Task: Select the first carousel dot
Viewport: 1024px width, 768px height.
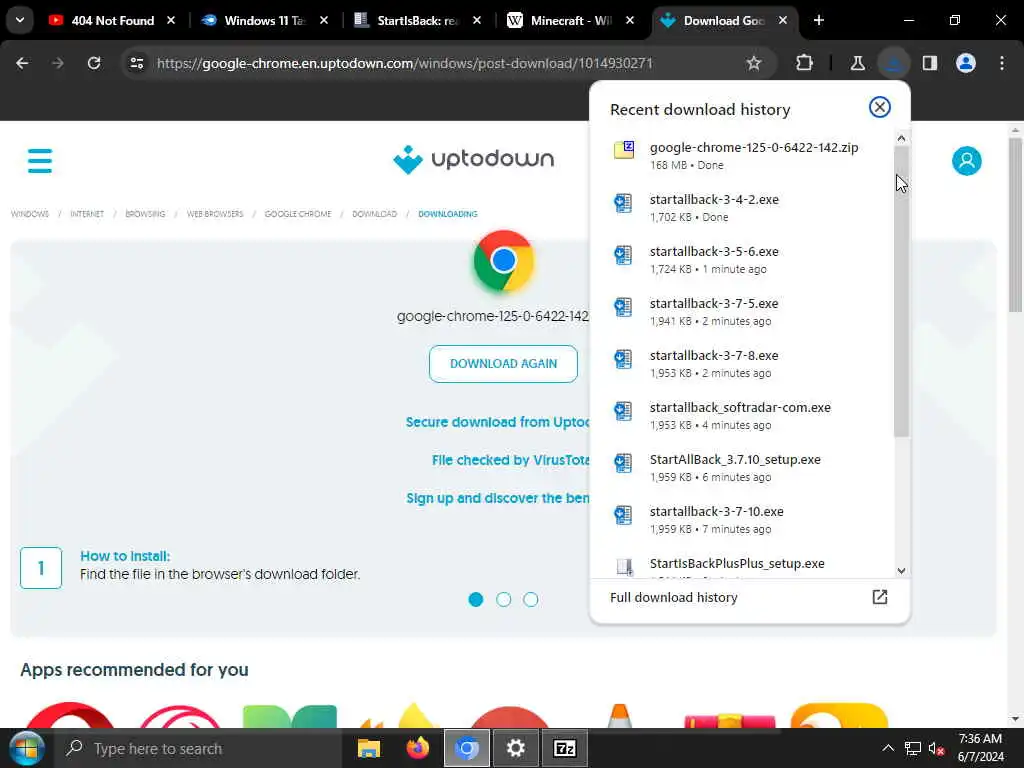Action: point(475,600)
